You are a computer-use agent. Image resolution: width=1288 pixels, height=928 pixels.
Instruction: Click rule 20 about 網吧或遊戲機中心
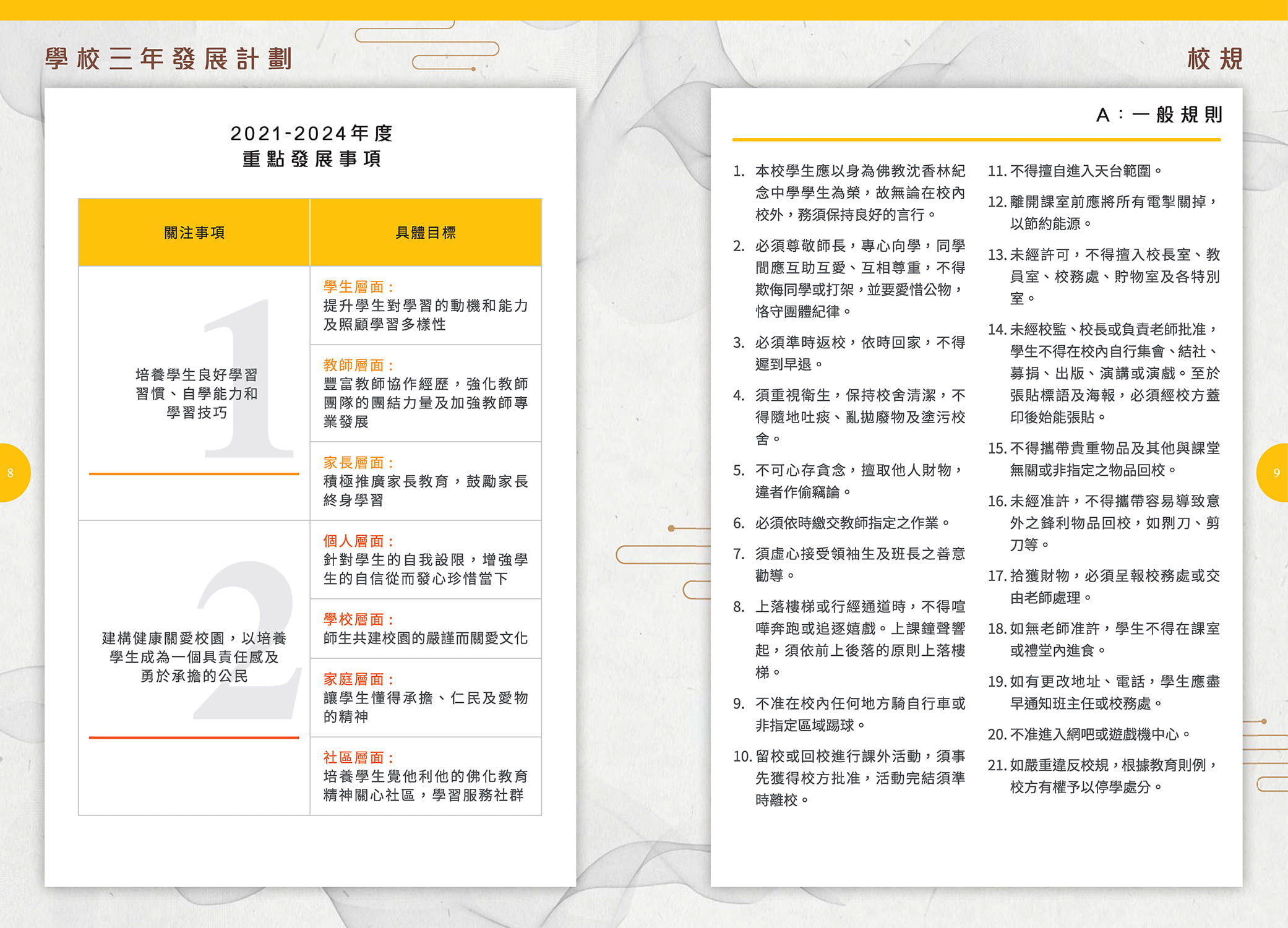click(x=1089, y=734)
